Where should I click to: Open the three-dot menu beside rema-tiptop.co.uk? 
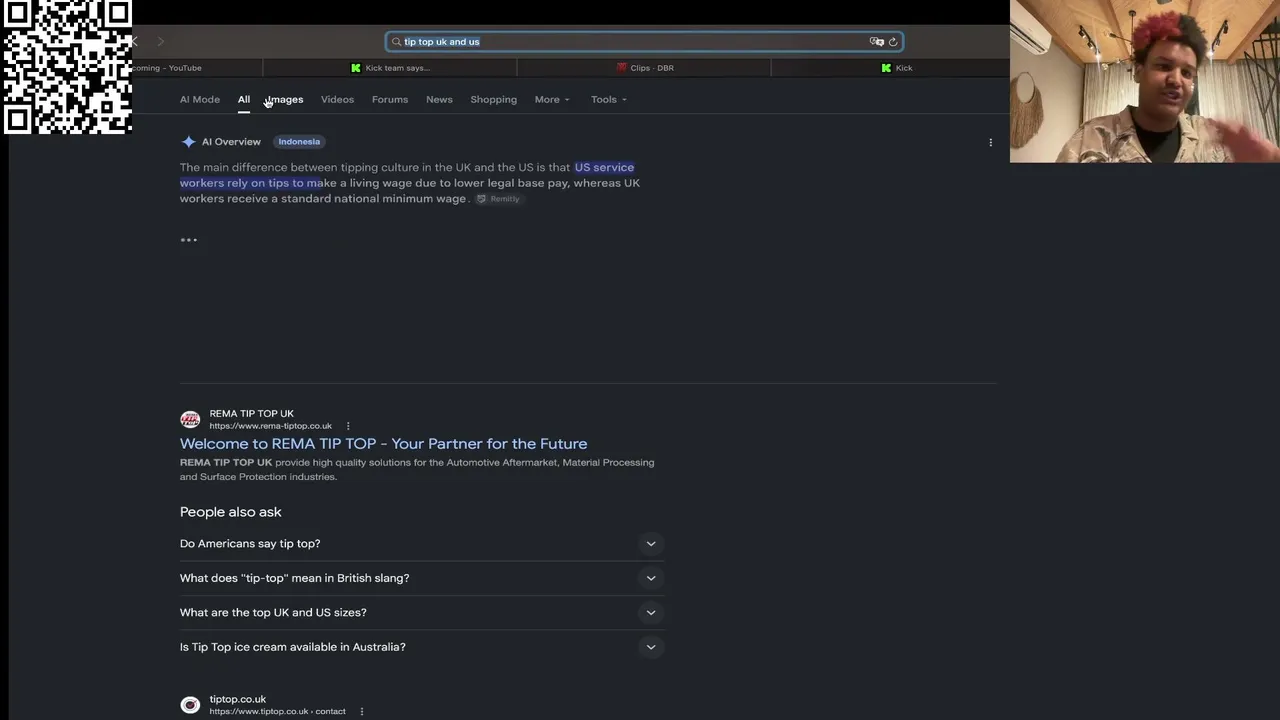[x=348, y=426]
